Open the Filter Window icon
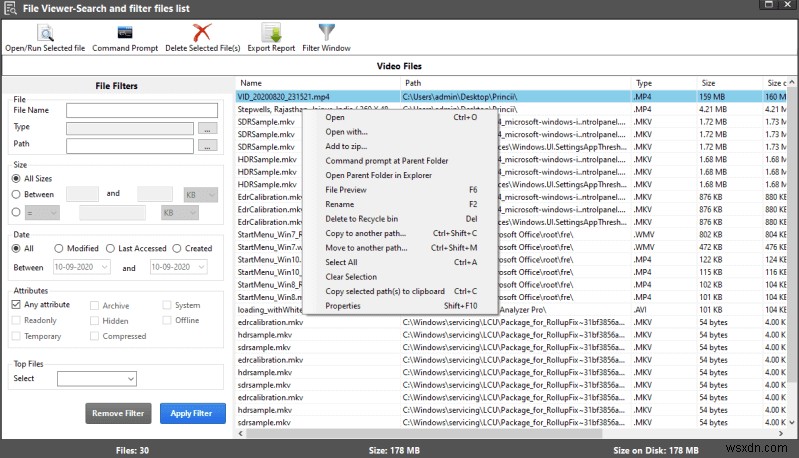 326,33
